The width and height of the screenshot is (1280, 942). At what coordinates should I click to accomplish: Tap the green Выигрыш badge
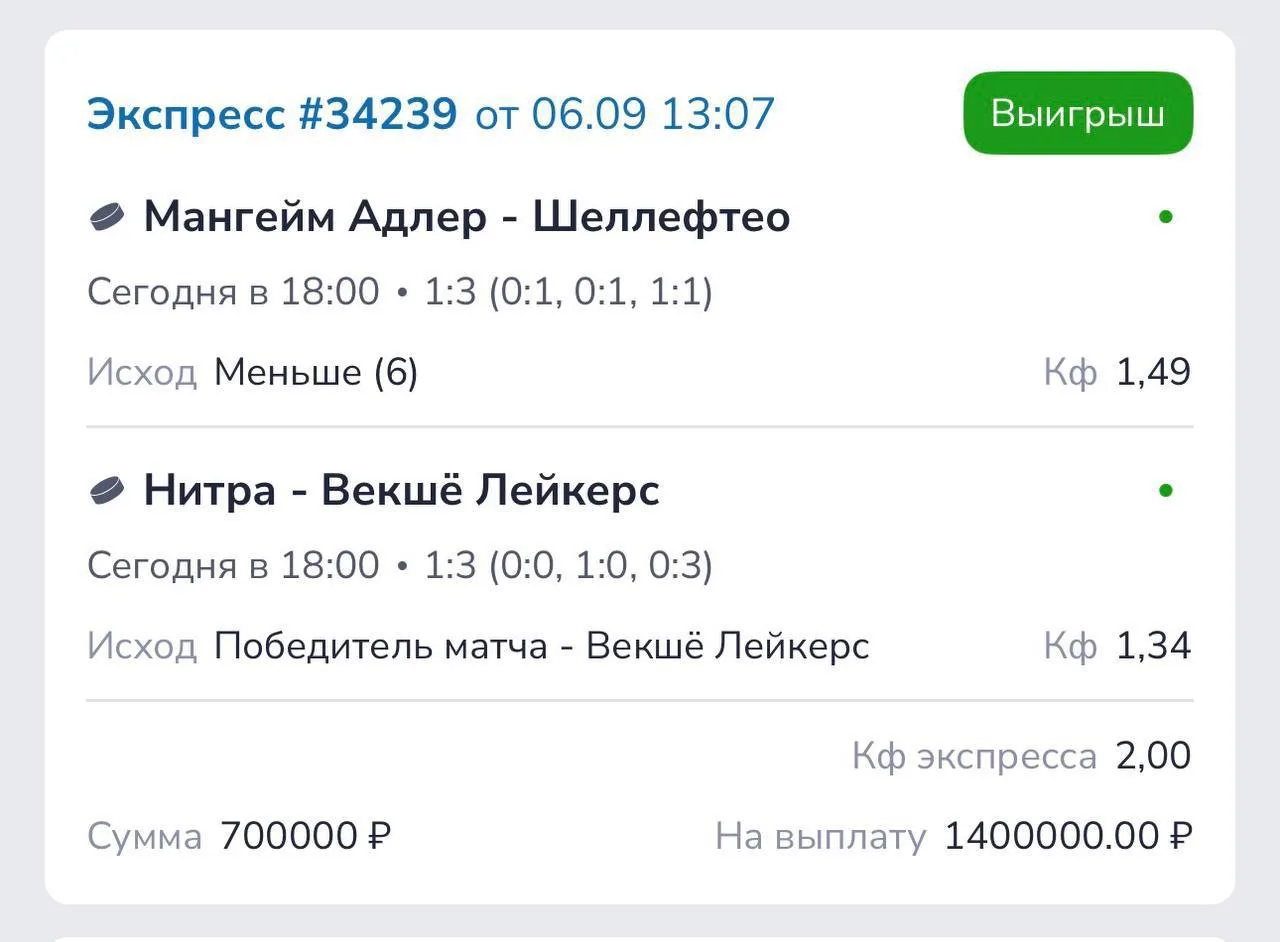coord(1078,113)
